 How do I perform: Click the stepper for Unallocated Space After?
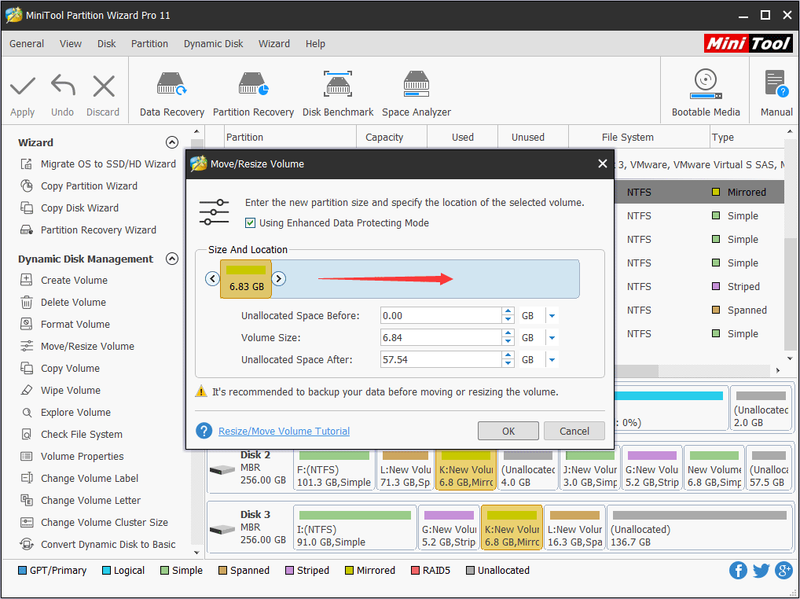point(508,360)
